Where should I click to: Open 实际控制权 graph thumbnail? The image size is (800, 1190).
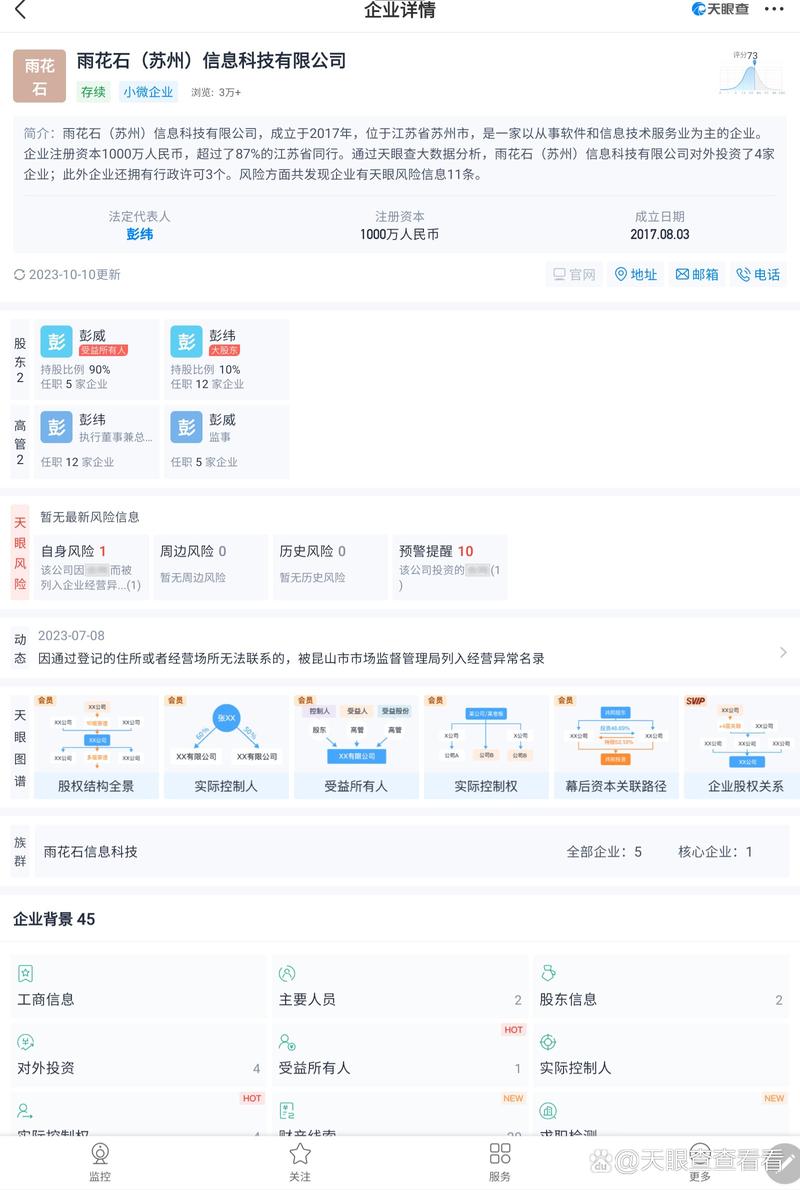(486, 747)
